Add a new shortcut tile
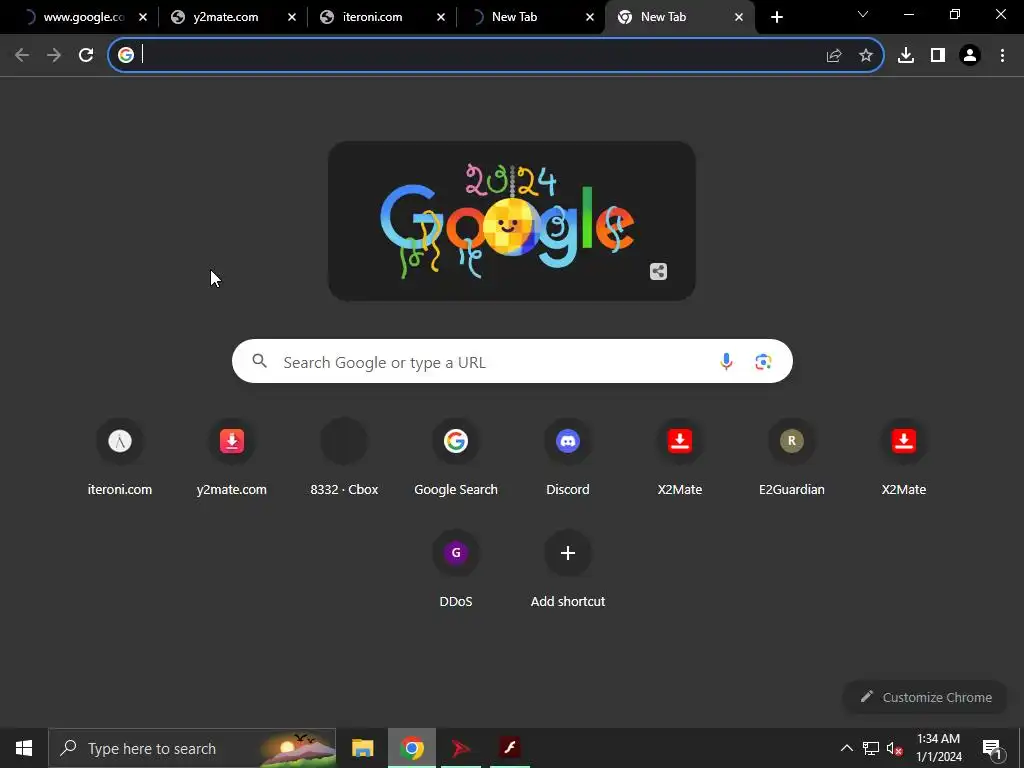 [x=568, y=571]
